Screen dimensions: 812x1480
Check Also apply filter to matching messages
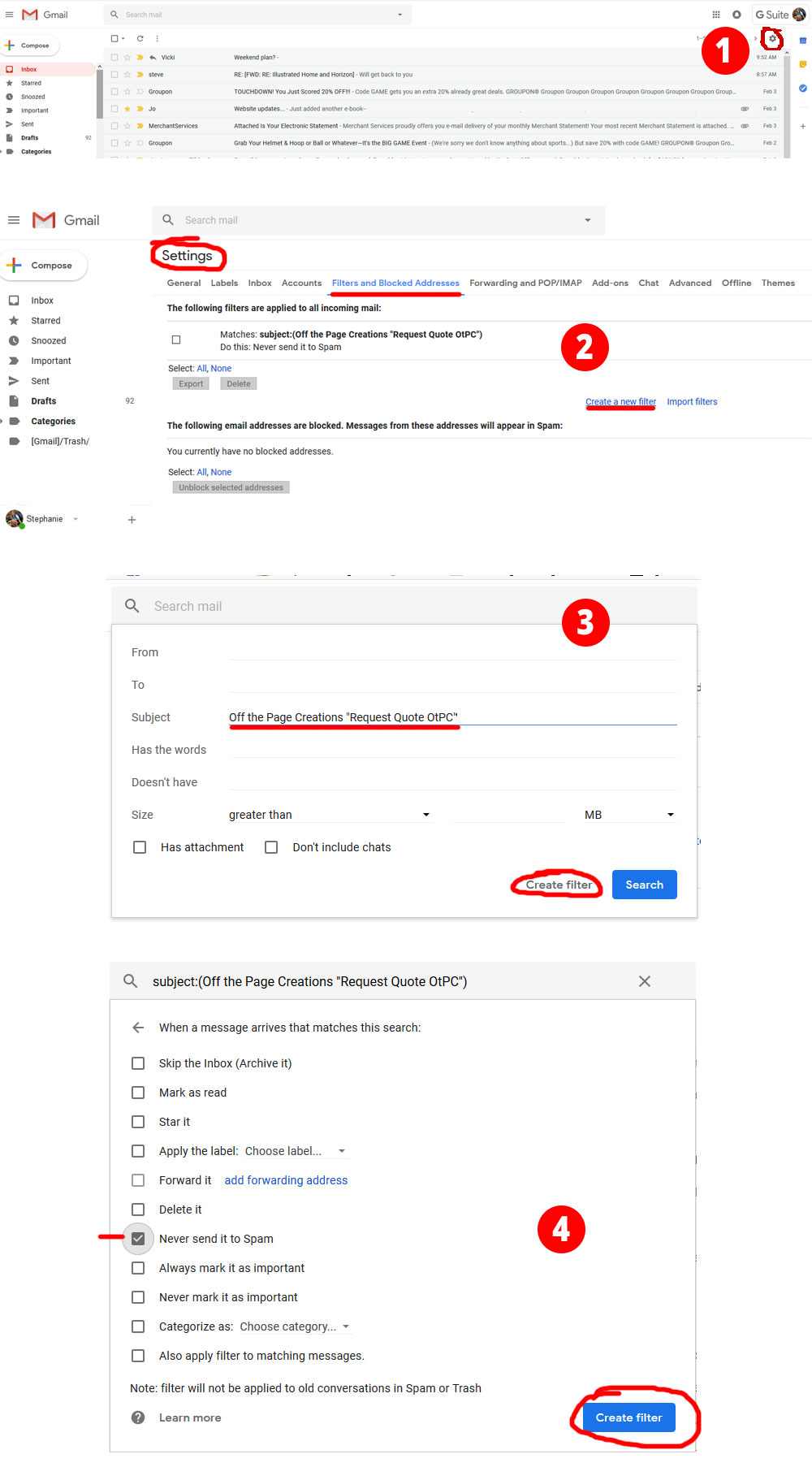pyautogui.click(x=138, y=1356)
